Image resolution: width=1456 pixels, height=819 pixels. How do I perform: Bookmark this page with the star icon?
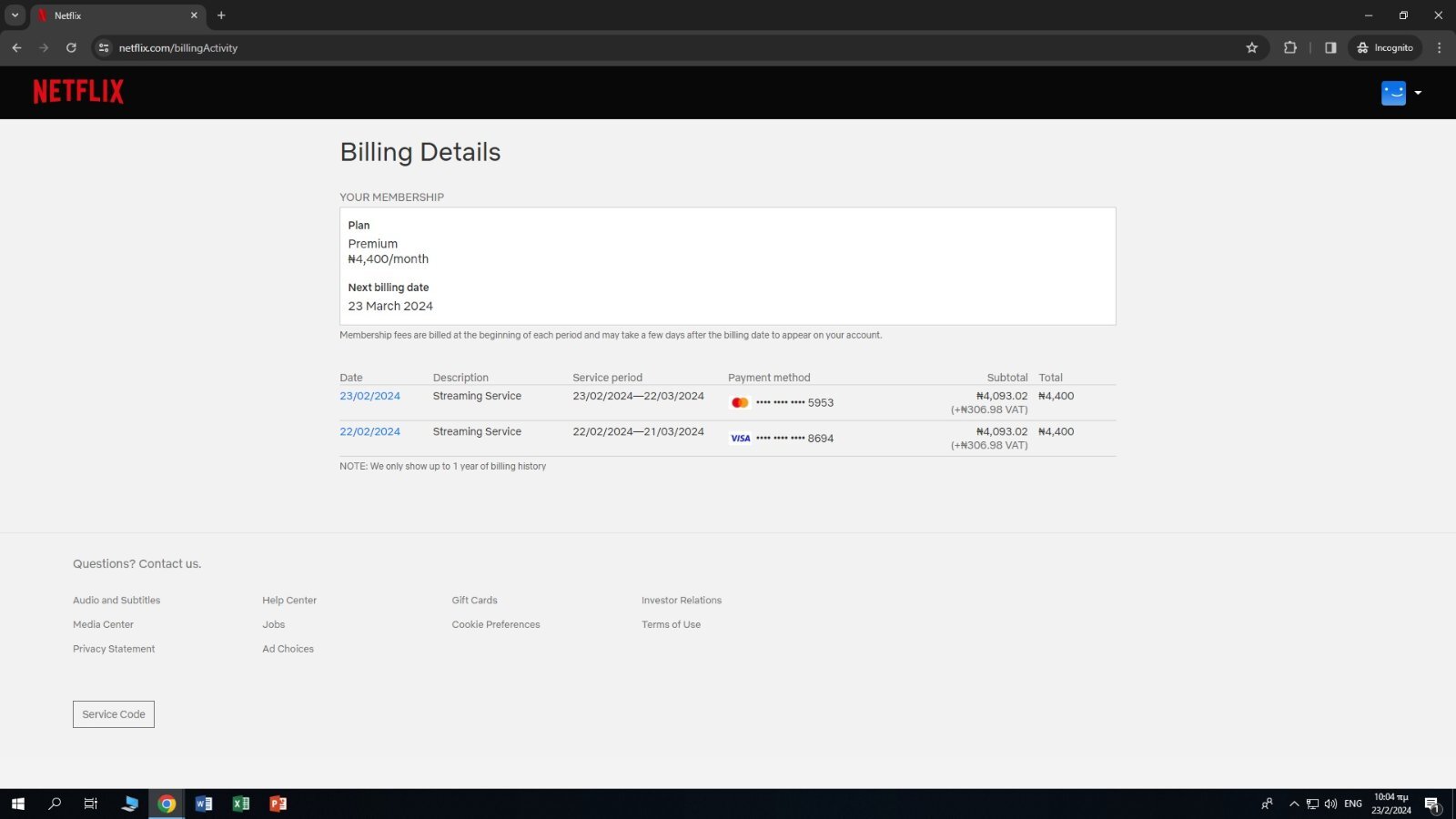click(x=1251, y=47)
